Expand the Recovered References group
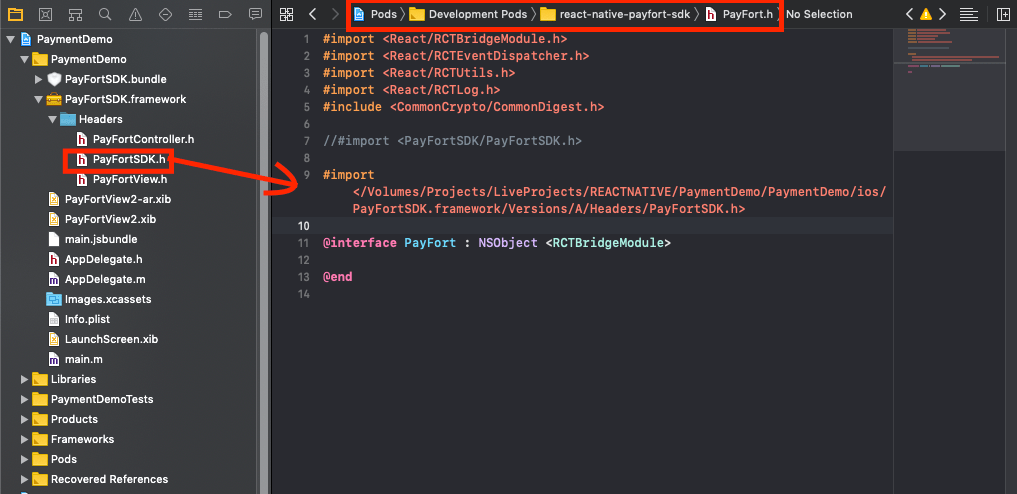Image resolution: width=1017 pixels, height=494 pixels. (x=25, y=479)
